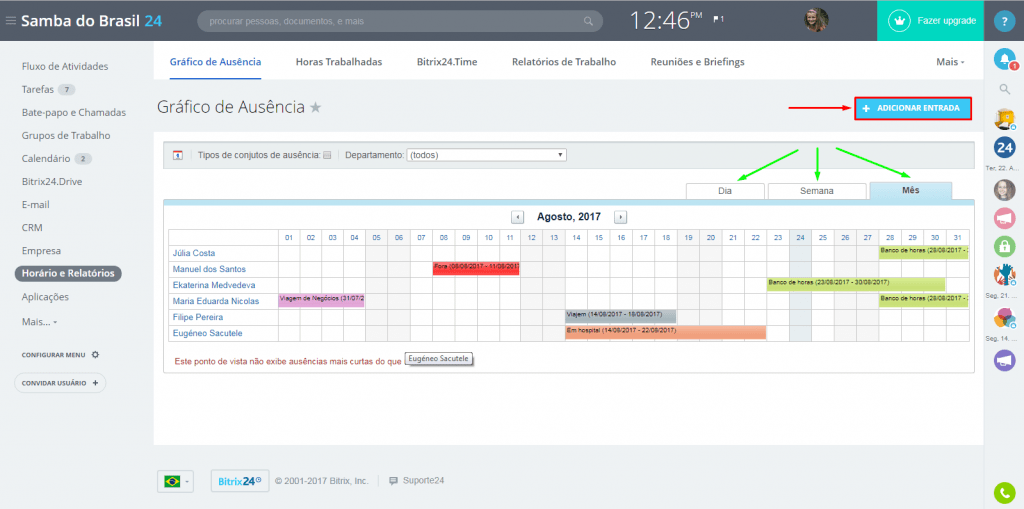Image resolution: width=1024 pixels, height=509 pixels.
Task: Open the green padlock chat icon
Action: (x=1004, y=246)
